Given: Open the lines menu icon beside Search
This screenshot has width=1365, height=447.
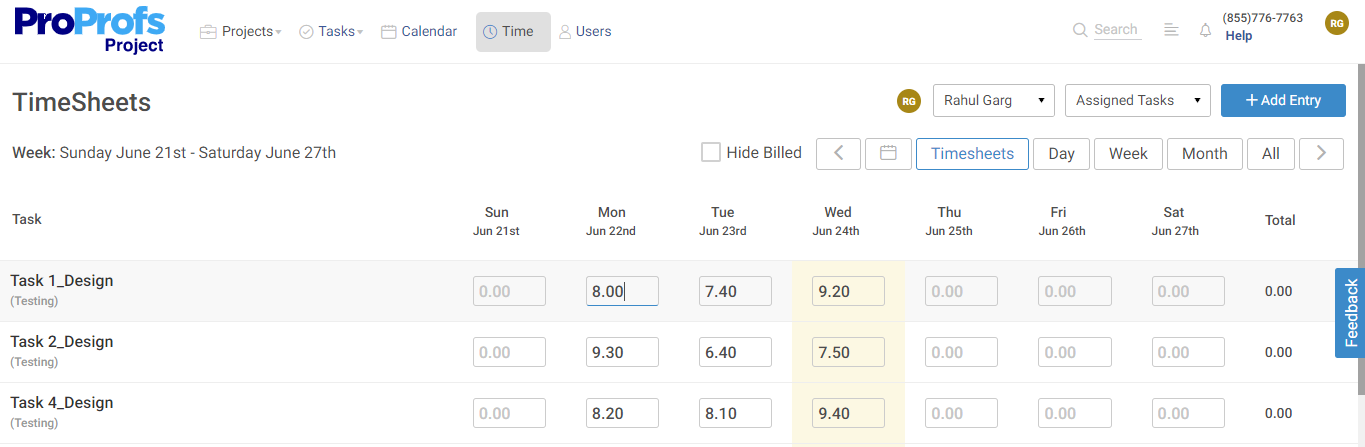Looking at the screenshot, I should [x=1172, y=30].
